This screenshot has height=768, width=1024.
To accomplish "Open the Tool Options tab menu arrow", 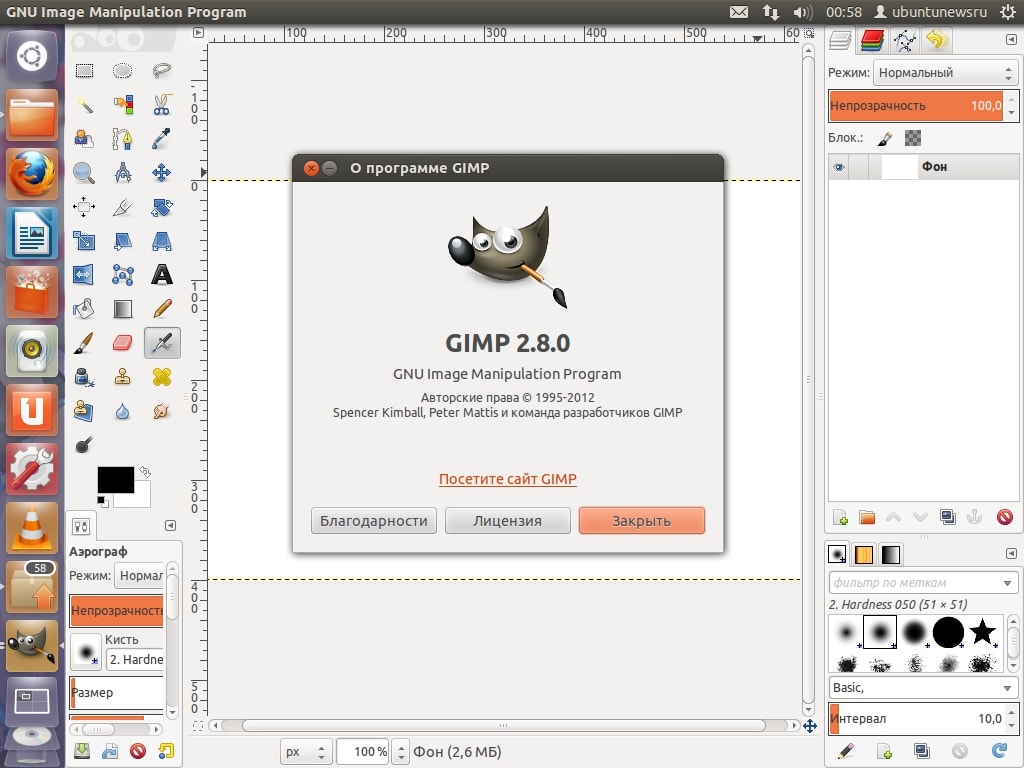I will coord(170,526).
